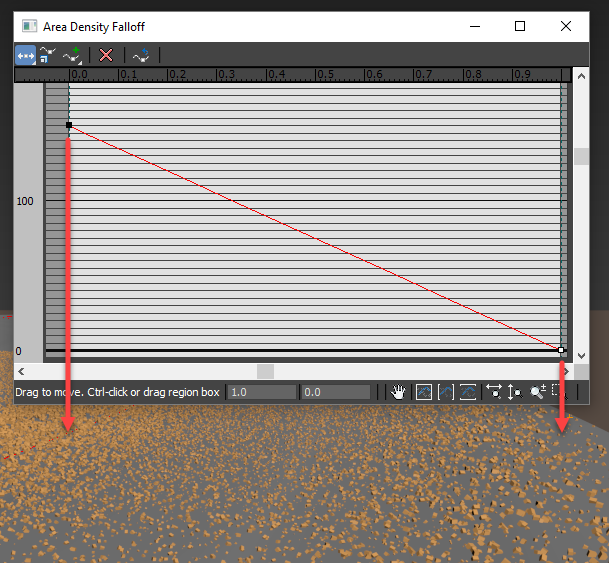Click the horizontal scrollbar thumb
The height and width of the screenshot is (563, 609).
[265, 371]
